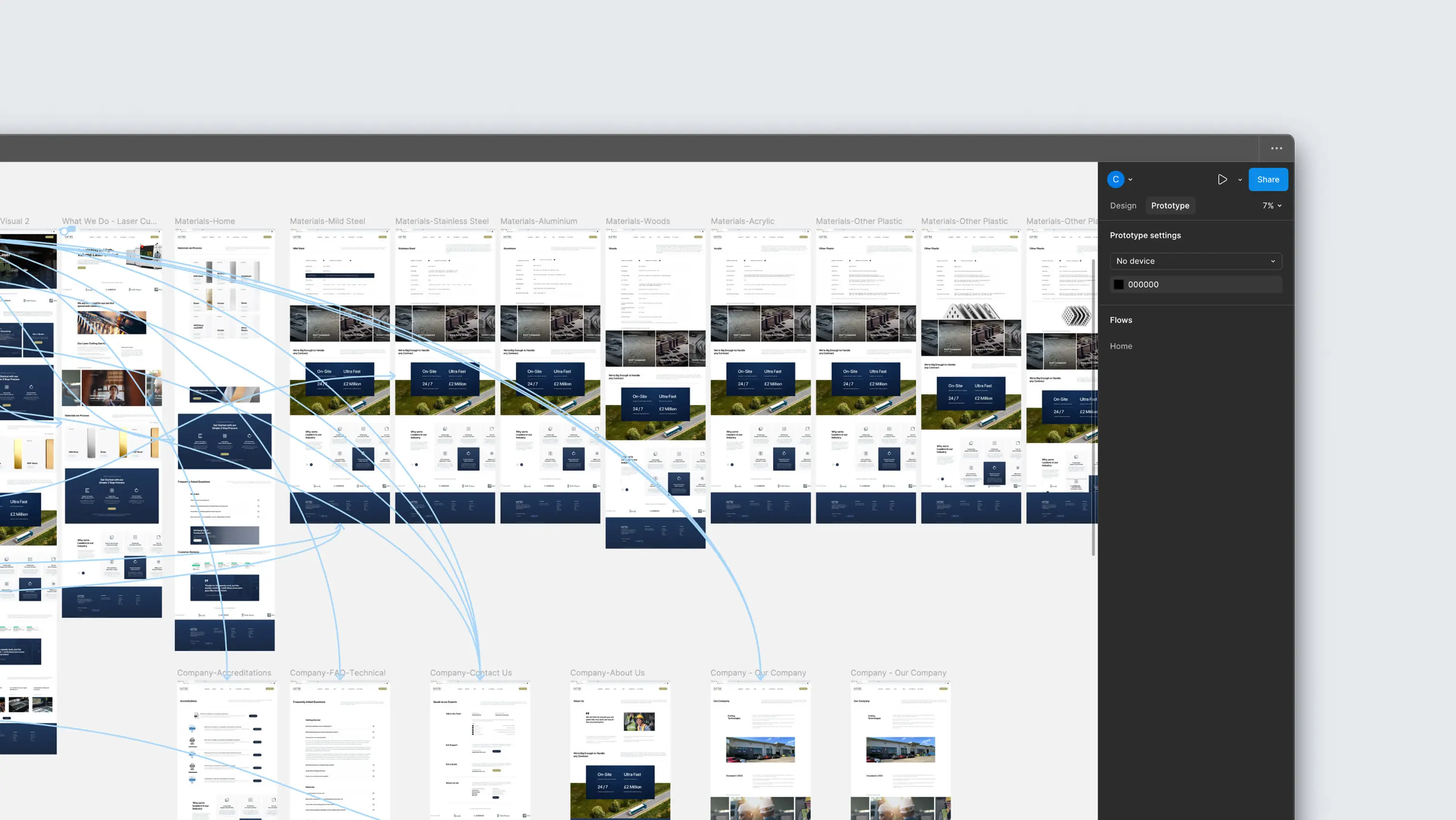Open the present options chevron
Image resolution: width=1456 pixels, height=820 pixels.
coord(1240,180)
